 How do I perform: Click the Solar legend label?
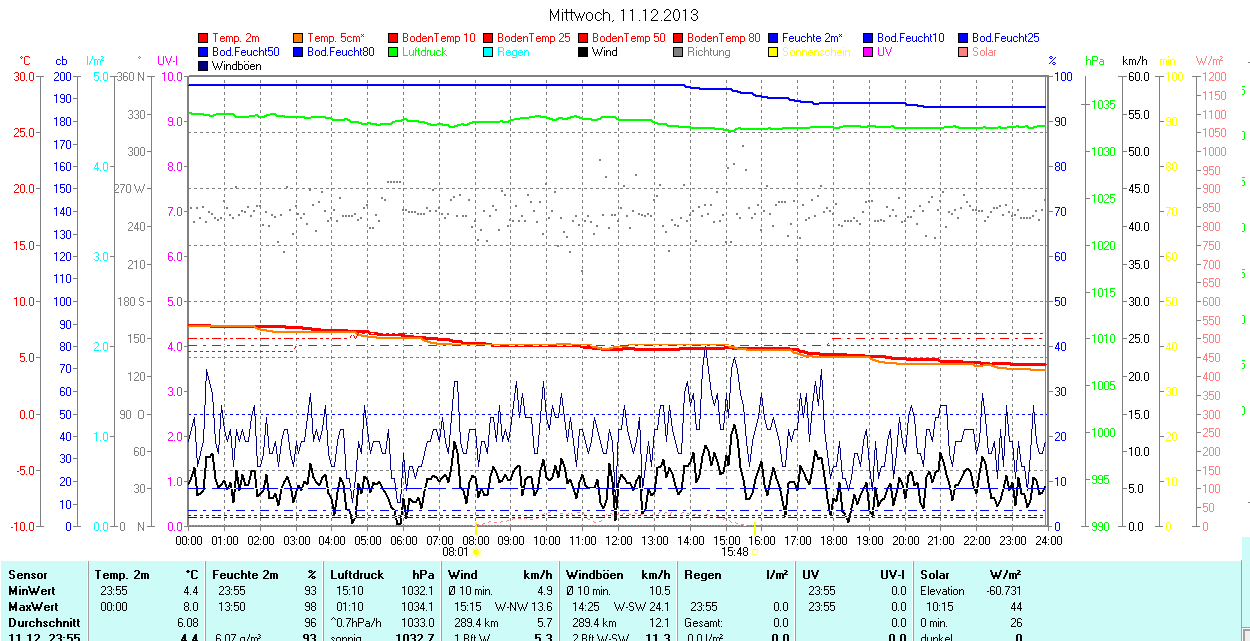tap(984, 52)
